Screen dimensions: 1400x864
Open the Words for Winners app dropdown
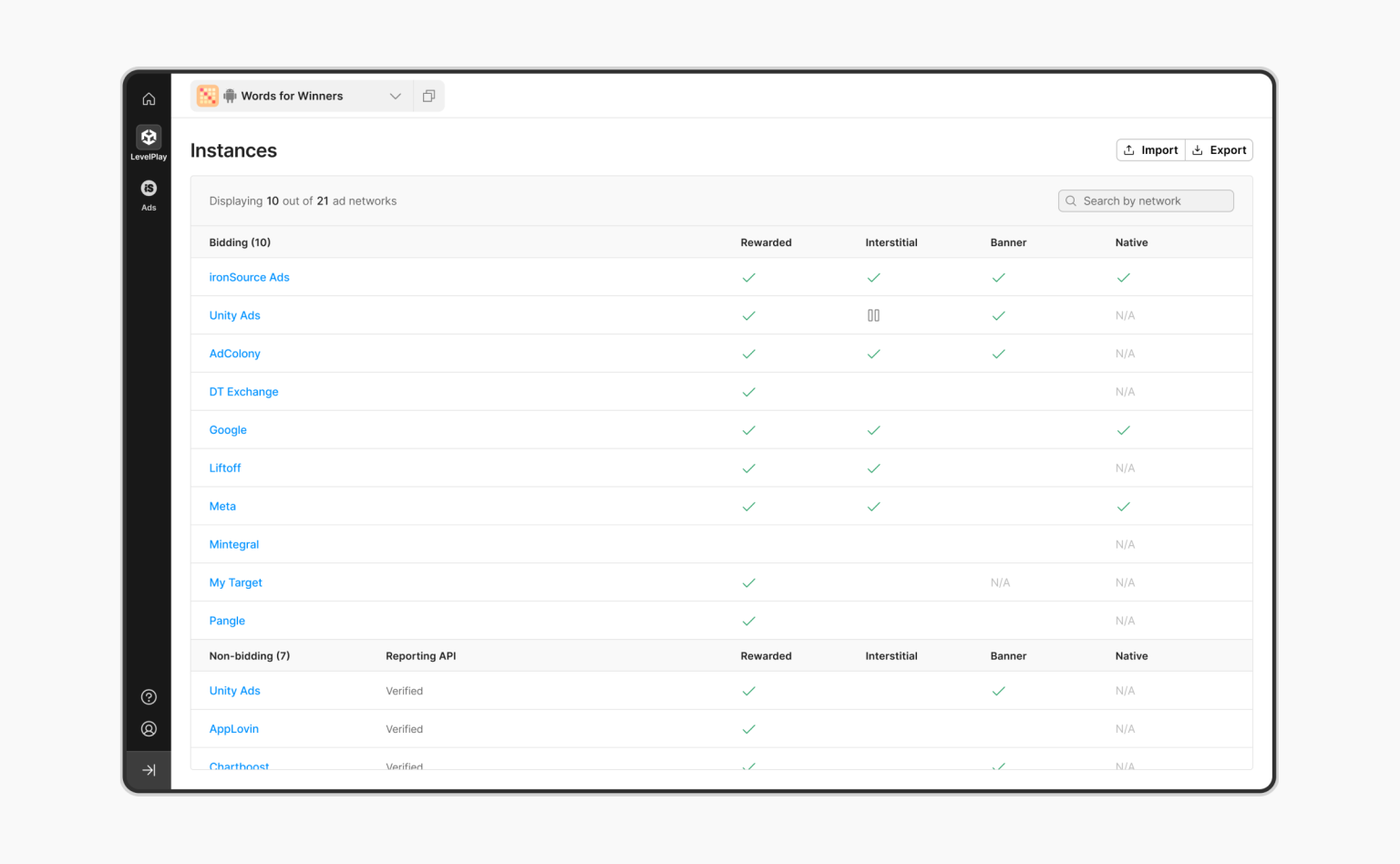395,95
